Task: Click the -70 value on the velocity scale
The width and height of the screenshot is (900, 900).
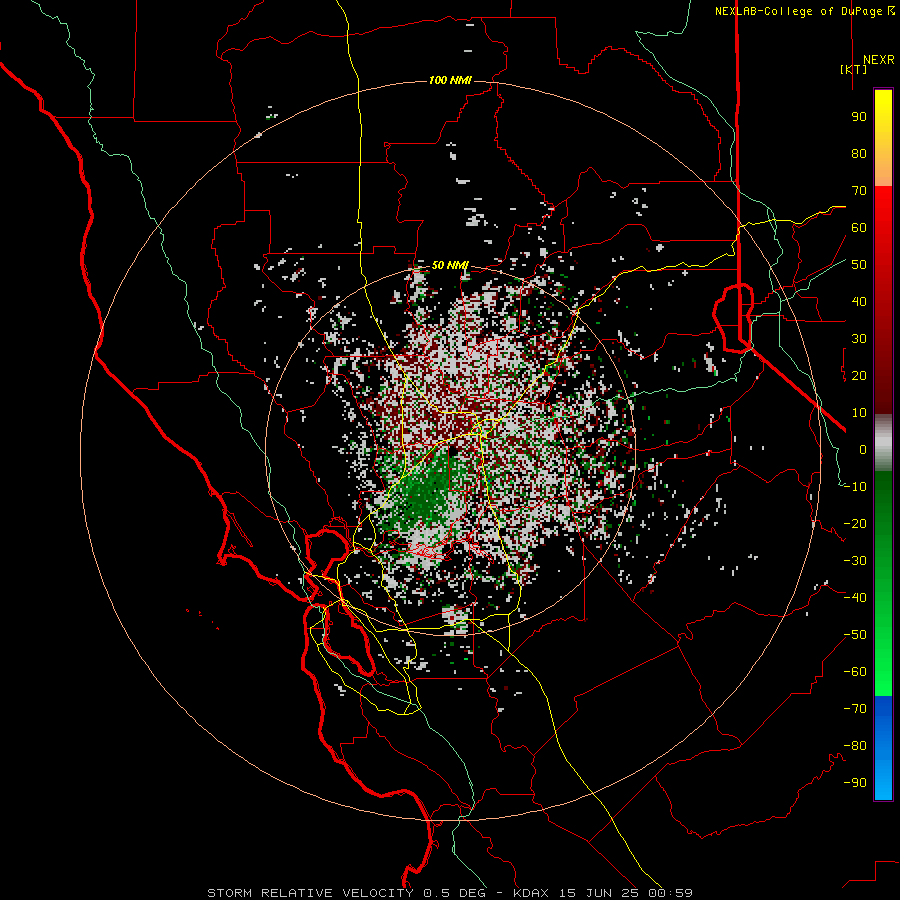Action: coord(855,709)
